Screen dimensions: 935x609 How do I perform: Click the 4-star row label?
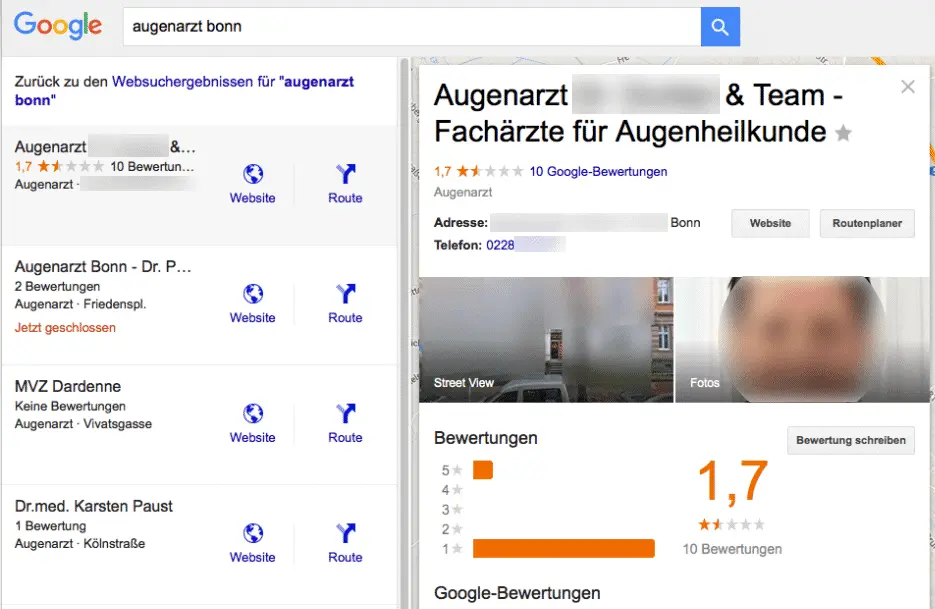(x=452, y=490)
